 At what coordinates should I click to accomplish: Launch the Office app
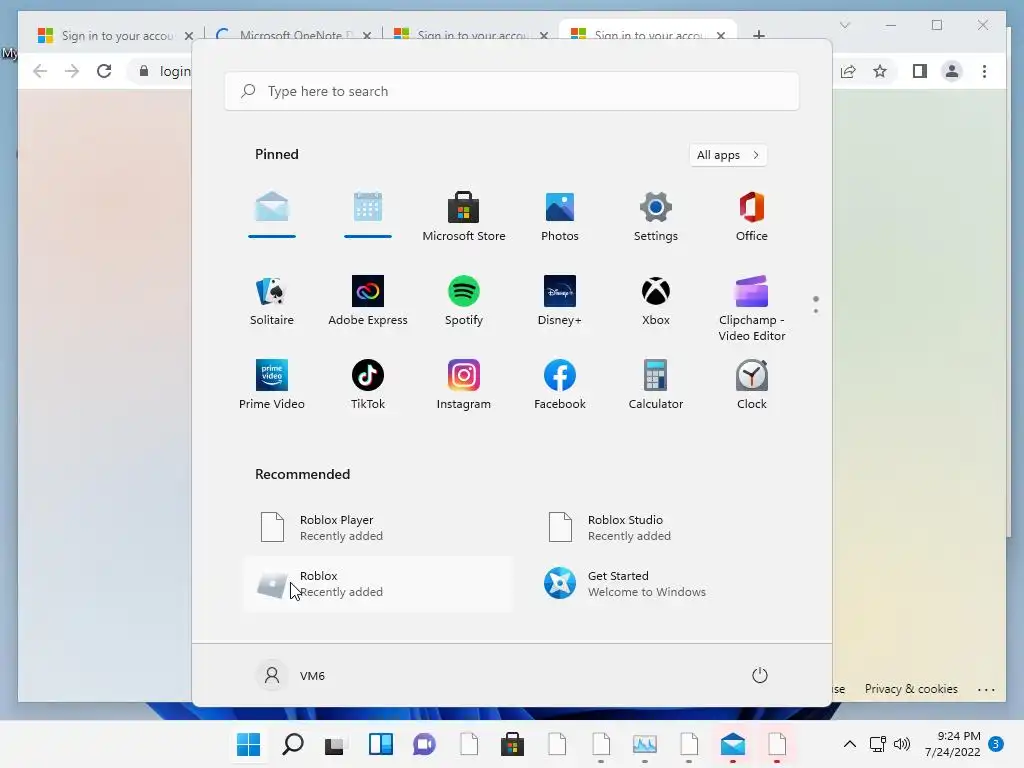click(x=752, y=216)
